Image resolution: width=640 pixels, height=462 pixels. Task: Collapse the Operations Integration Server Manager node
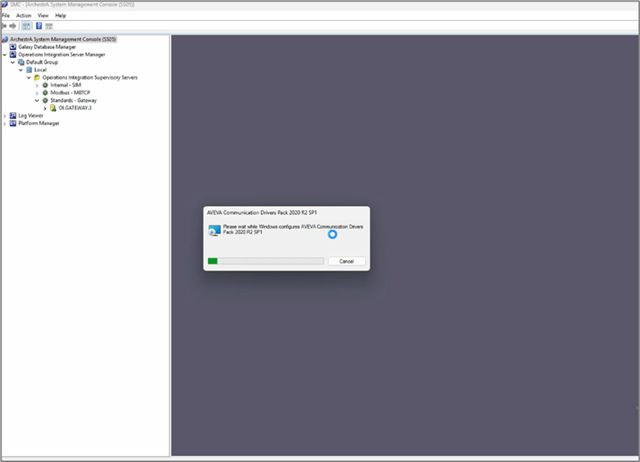[x=5, y=54]
